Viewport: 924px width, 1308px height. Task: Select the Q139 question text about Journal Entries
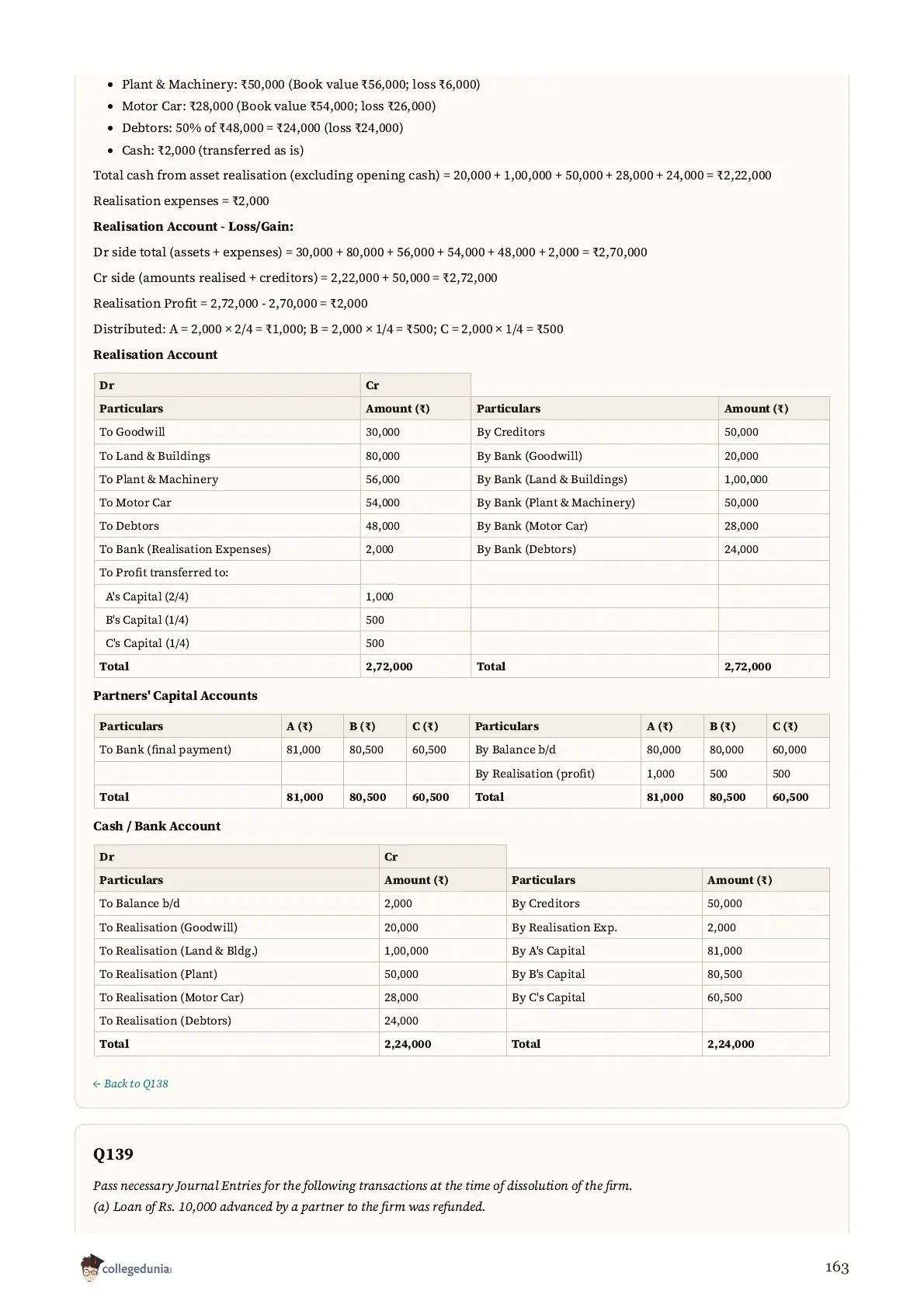pos(363,1185)
